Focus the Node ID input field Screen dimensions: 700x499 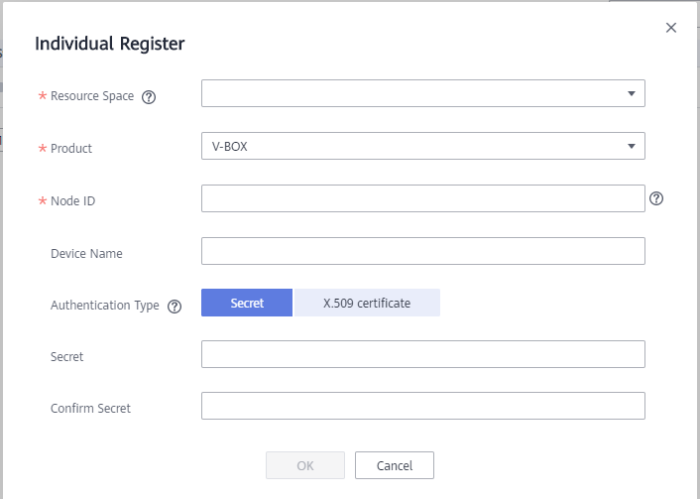[422, 199]
